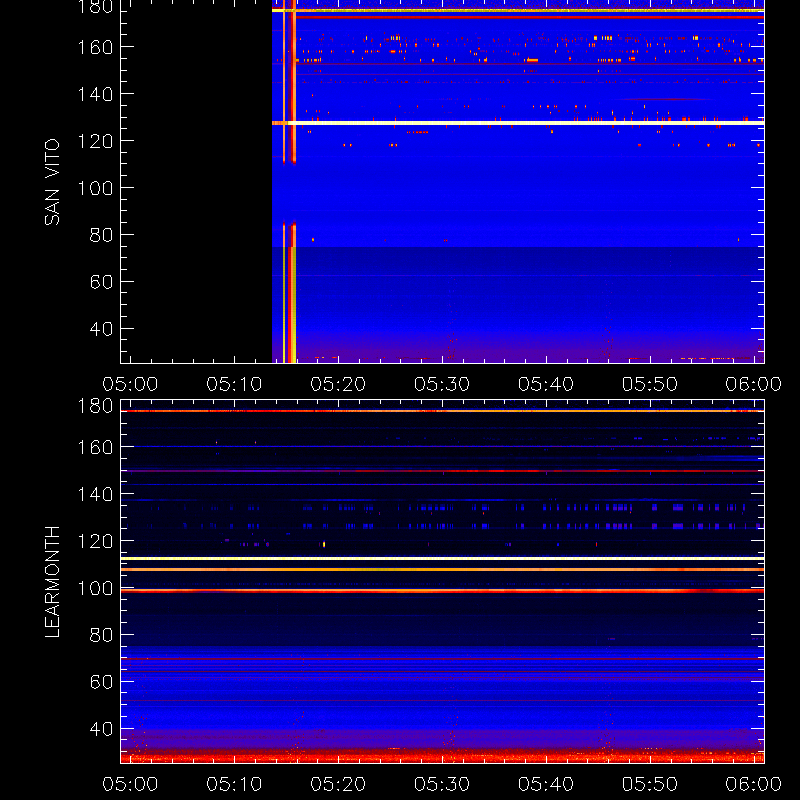Pick the 120 frequency label on Learmonth axis
The image size is (800, 800).
tap(95, 541)
